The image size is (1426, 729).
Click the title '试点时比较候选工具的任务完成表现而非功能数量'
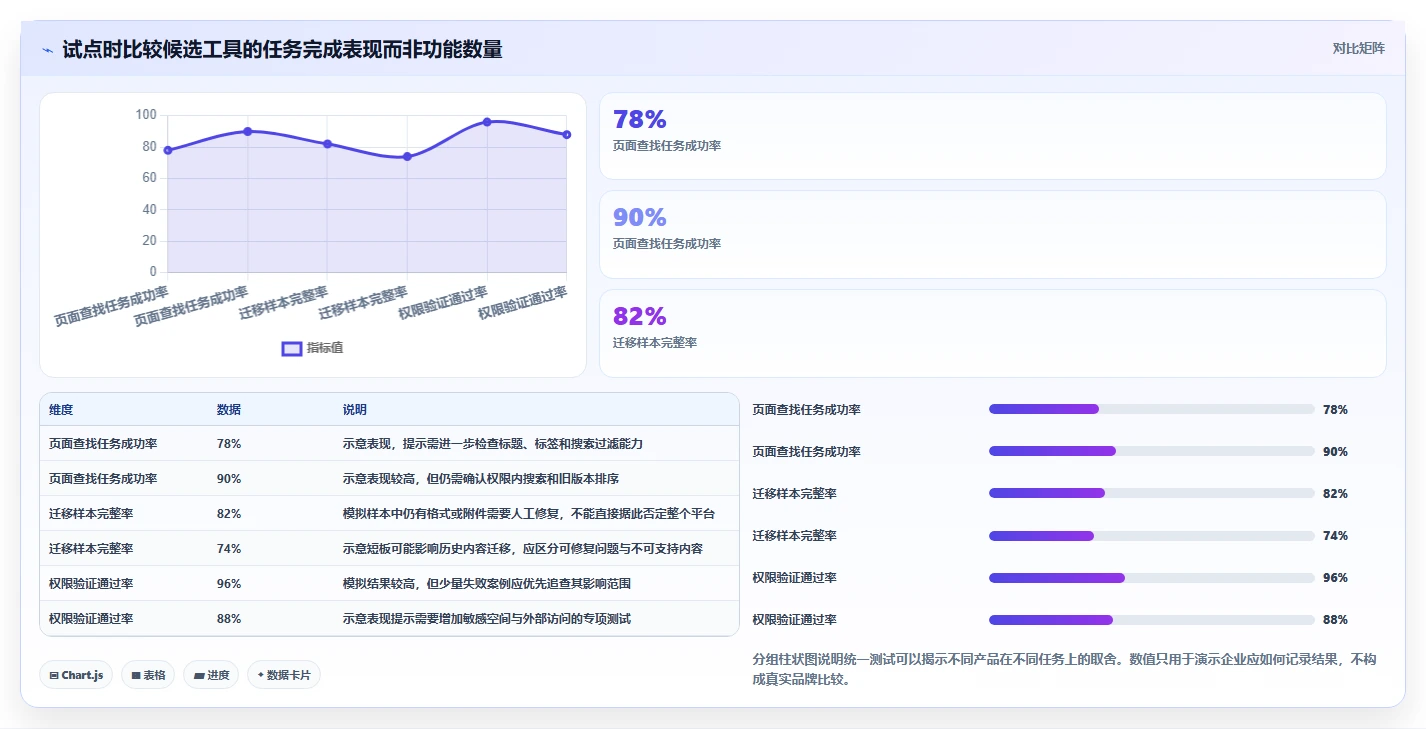[282, 49]
